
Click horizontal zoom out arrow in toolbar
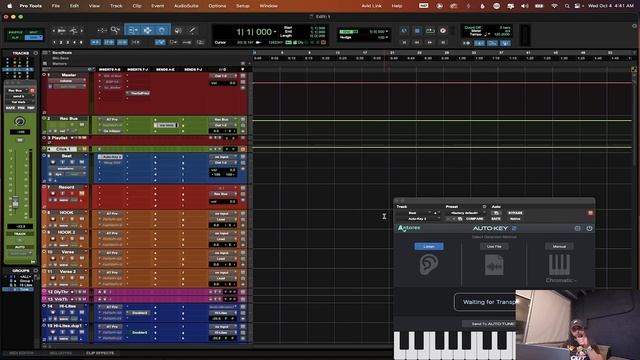tap(53, 31)
